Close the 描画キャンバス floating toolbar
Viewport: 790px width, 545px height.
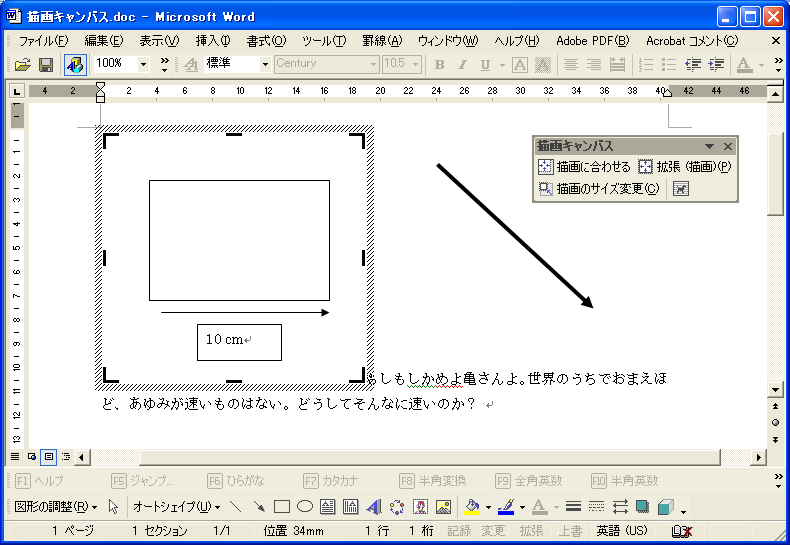click(x=728, y=147)
